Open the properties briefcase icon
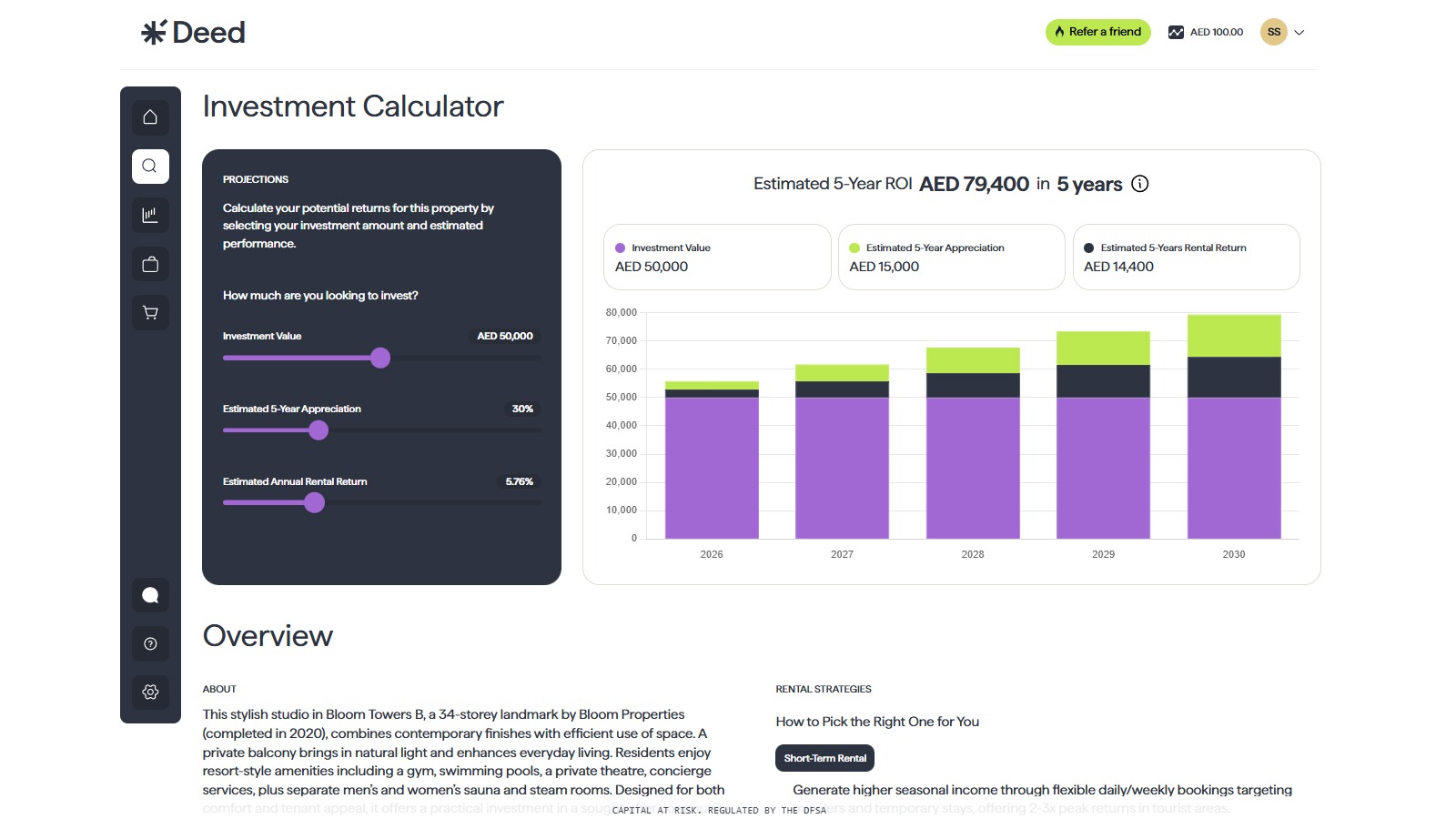This screenshot has width=1456, height=819. [150, 264]
